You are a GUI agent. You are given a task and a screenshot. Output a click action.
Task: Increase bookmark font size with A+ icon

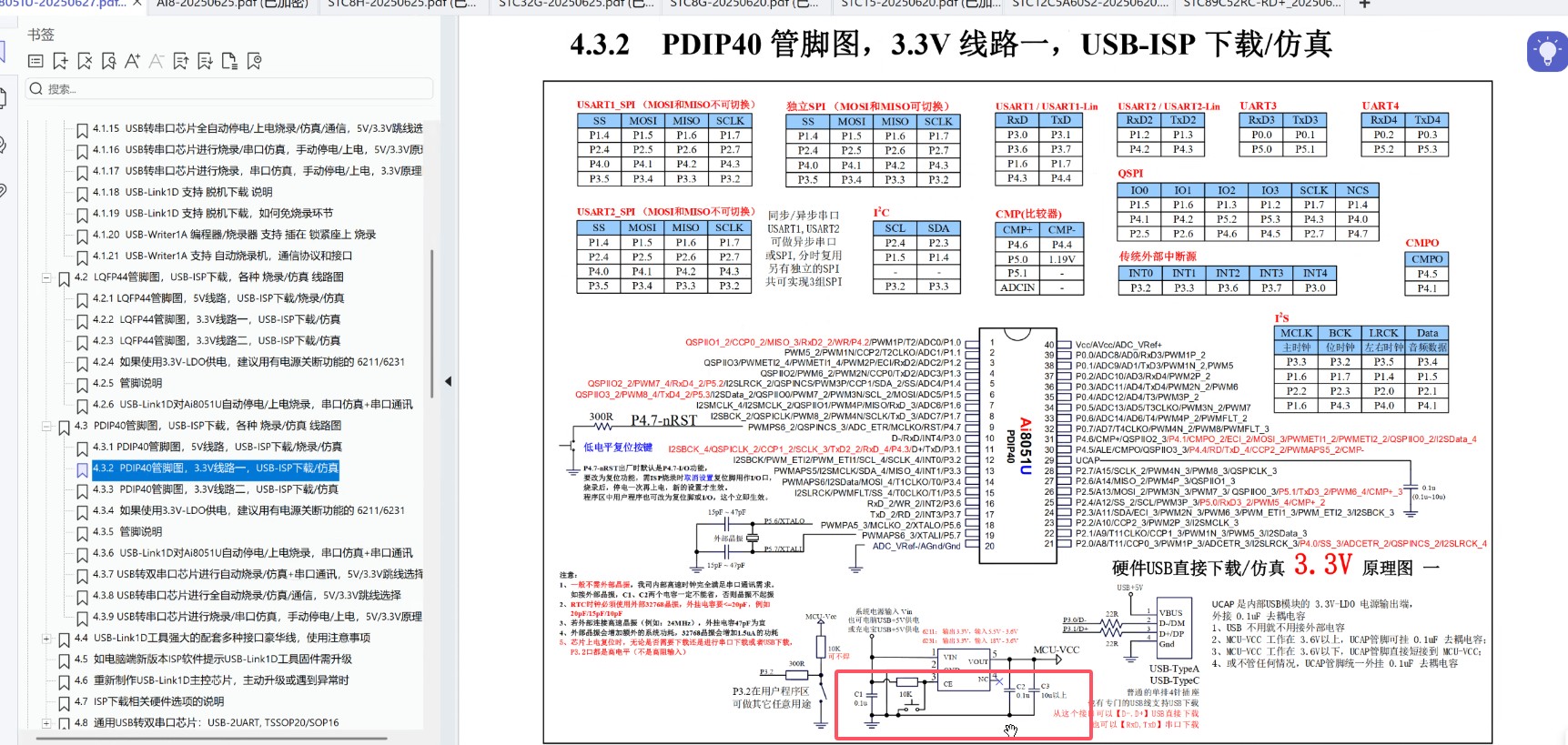(x=132, y=61)
